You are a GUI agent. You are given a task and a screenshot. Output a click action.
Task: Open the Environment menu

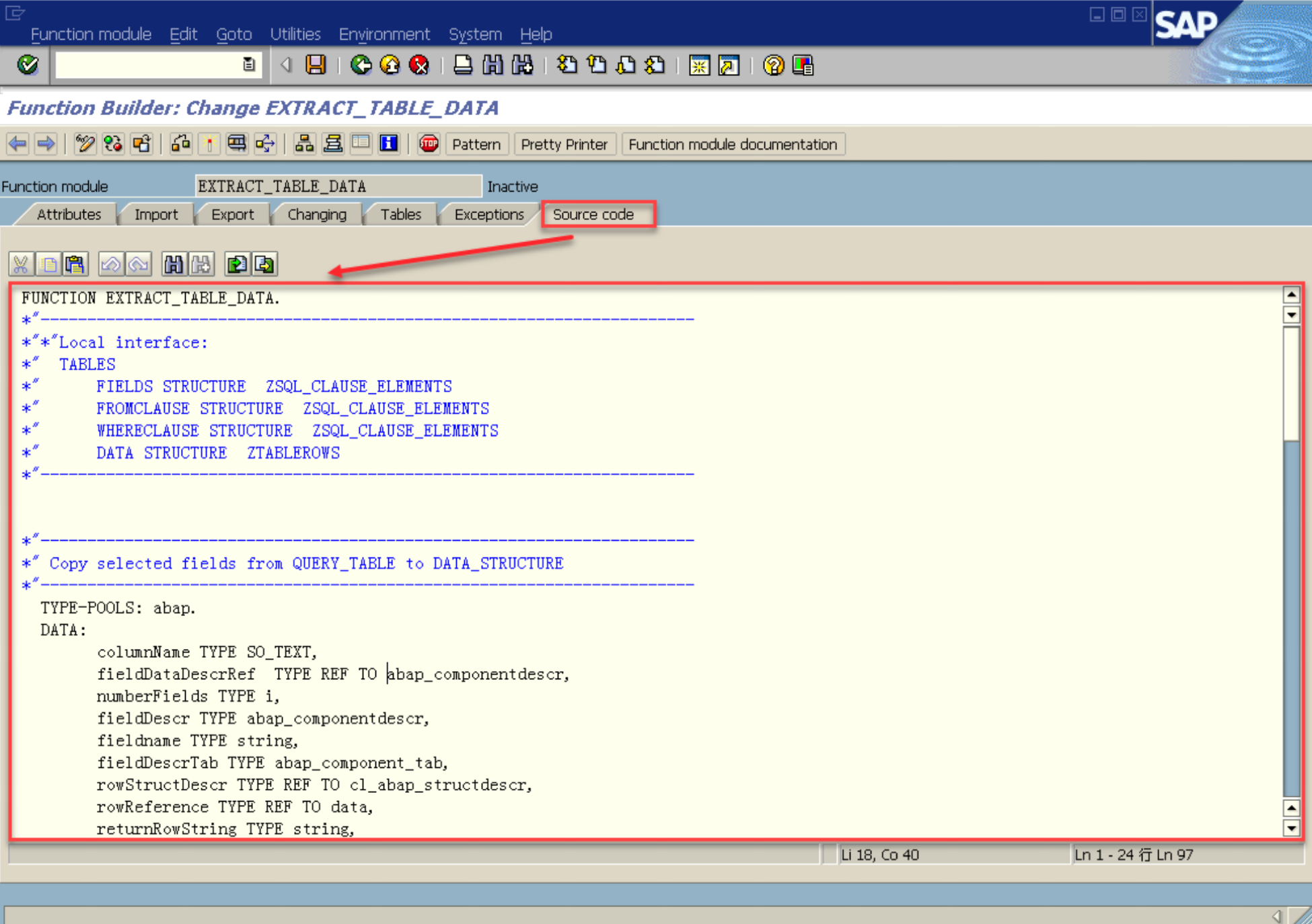click(x=384, y=34)
